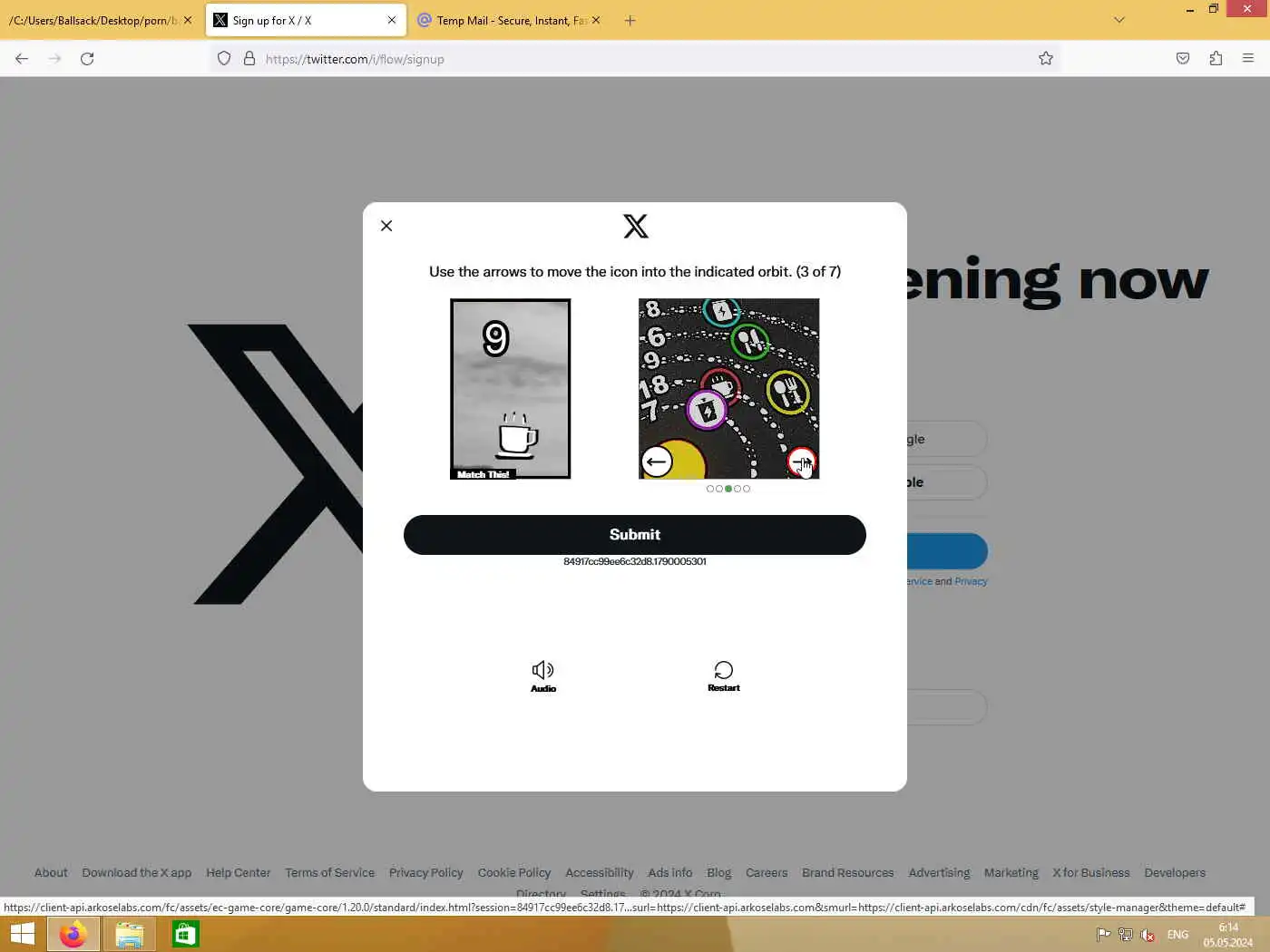Open the Marketing footer link
This screenshot has width=1270, height=952.
pos(1011,873)
